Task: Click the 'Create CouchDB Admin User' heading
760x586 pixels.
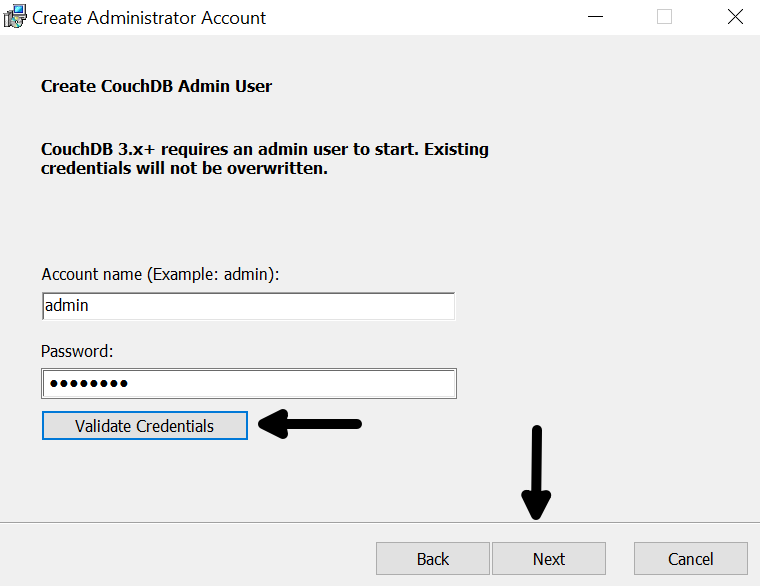Action: (156, 86)
